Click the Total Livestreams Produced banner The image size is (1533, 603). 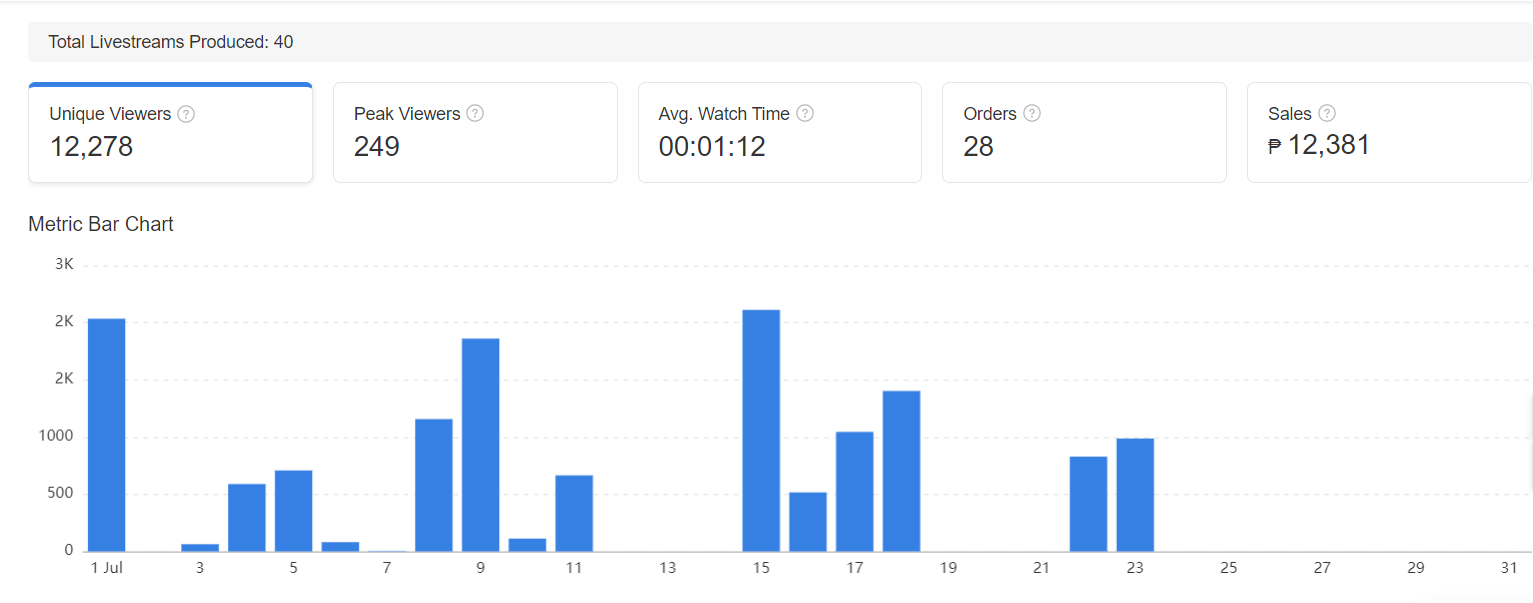[779, 42]
